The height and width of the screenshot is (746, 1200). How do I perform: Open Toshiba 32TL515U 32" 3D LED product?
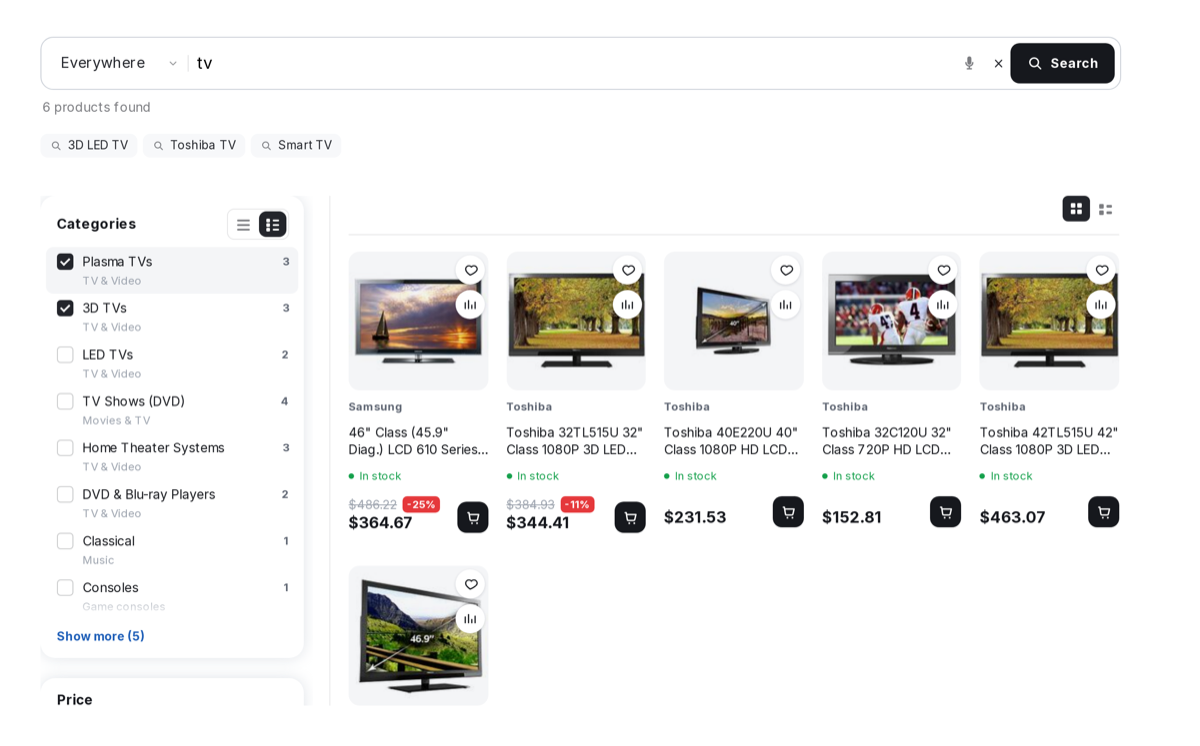click(575, 441)
